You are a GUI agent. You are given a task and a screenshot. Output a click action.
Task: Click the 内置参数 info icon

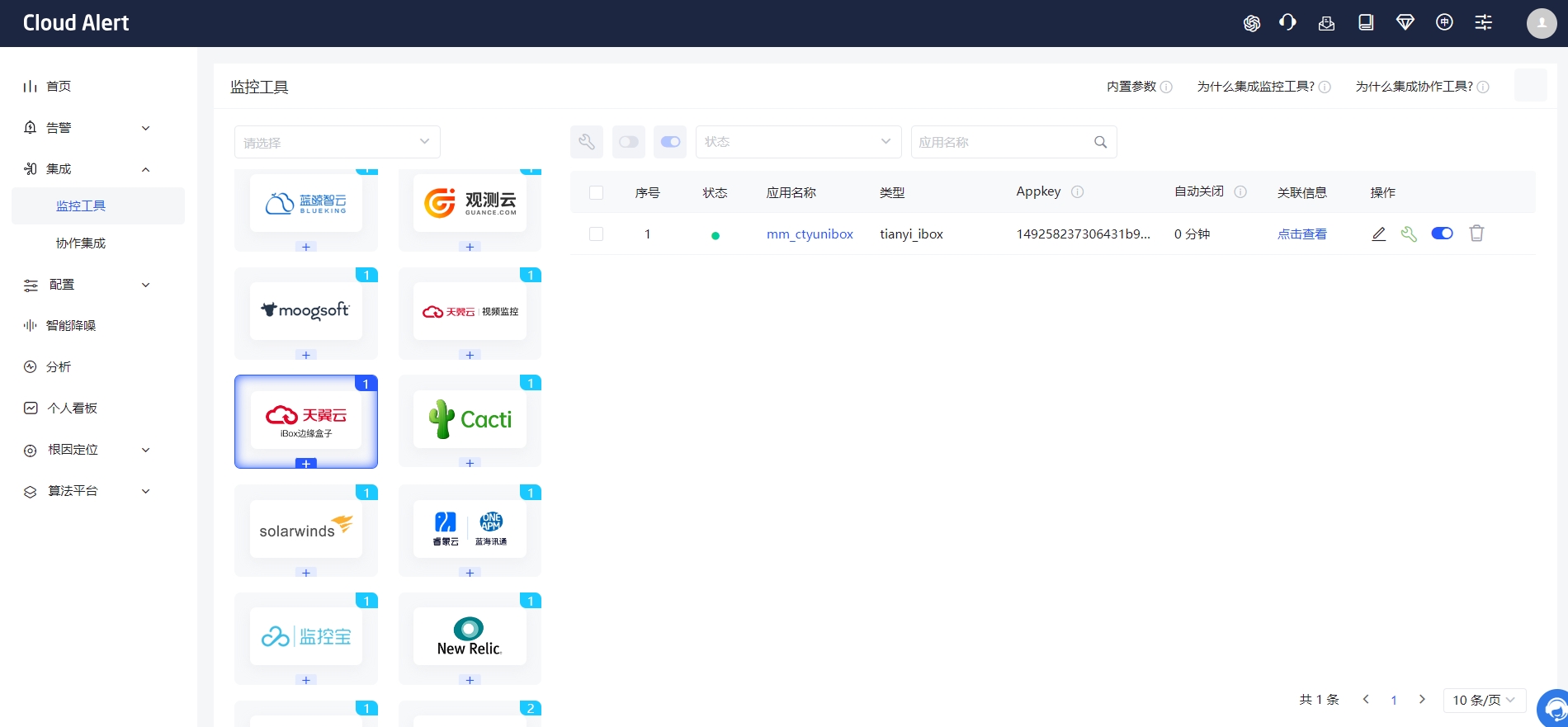[x=1166, y=87]
